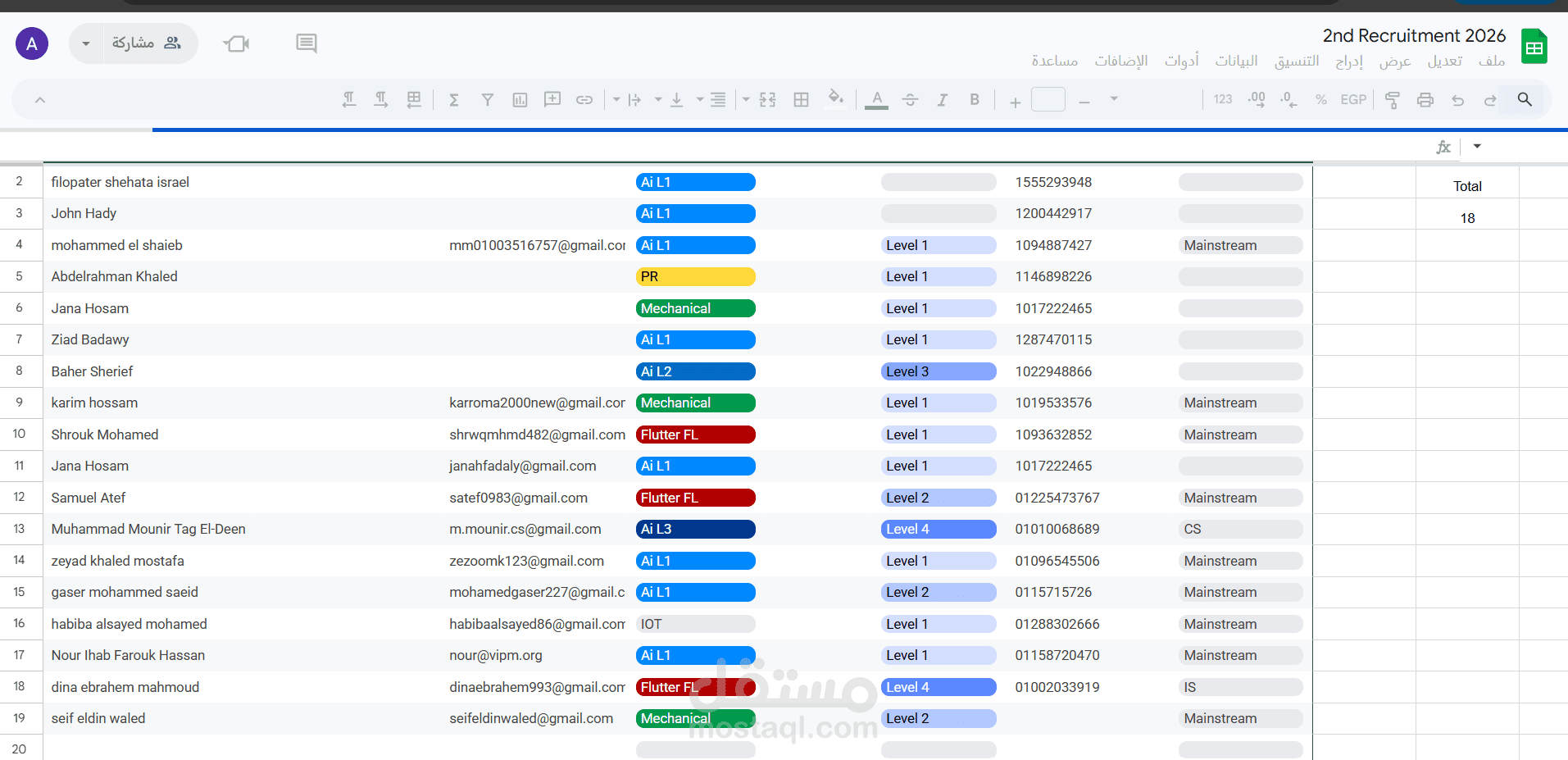
Task: Click the font size input box
Action: 1048,99
